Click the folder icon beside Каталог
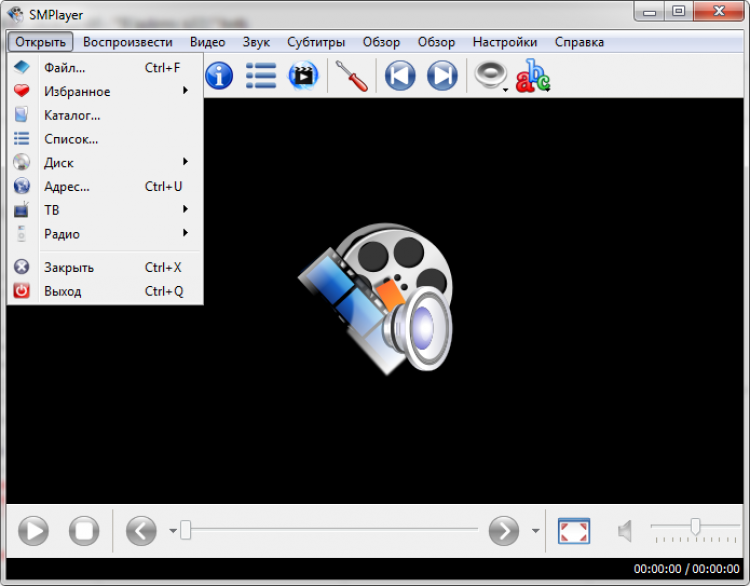750x586 pixels. (x=21, y=114)
